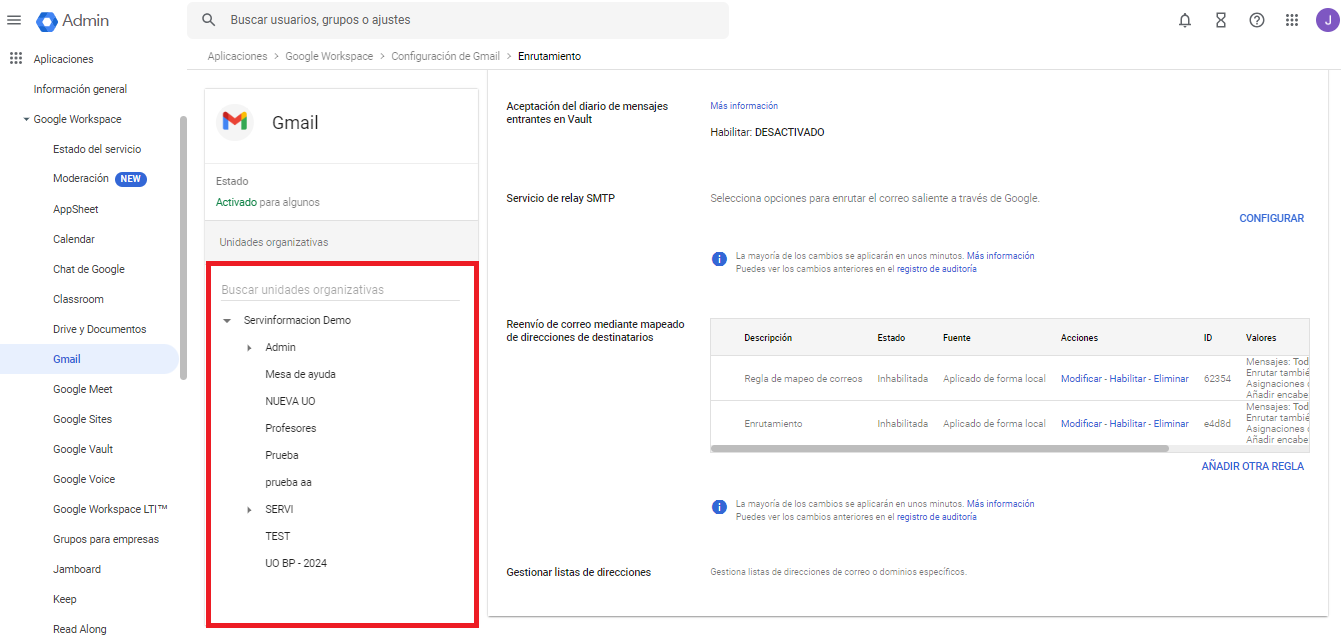The image size is (1341, 635).
Task: Click Modificar for Regla de mapeo de correos
Action: coord(1081,379)
